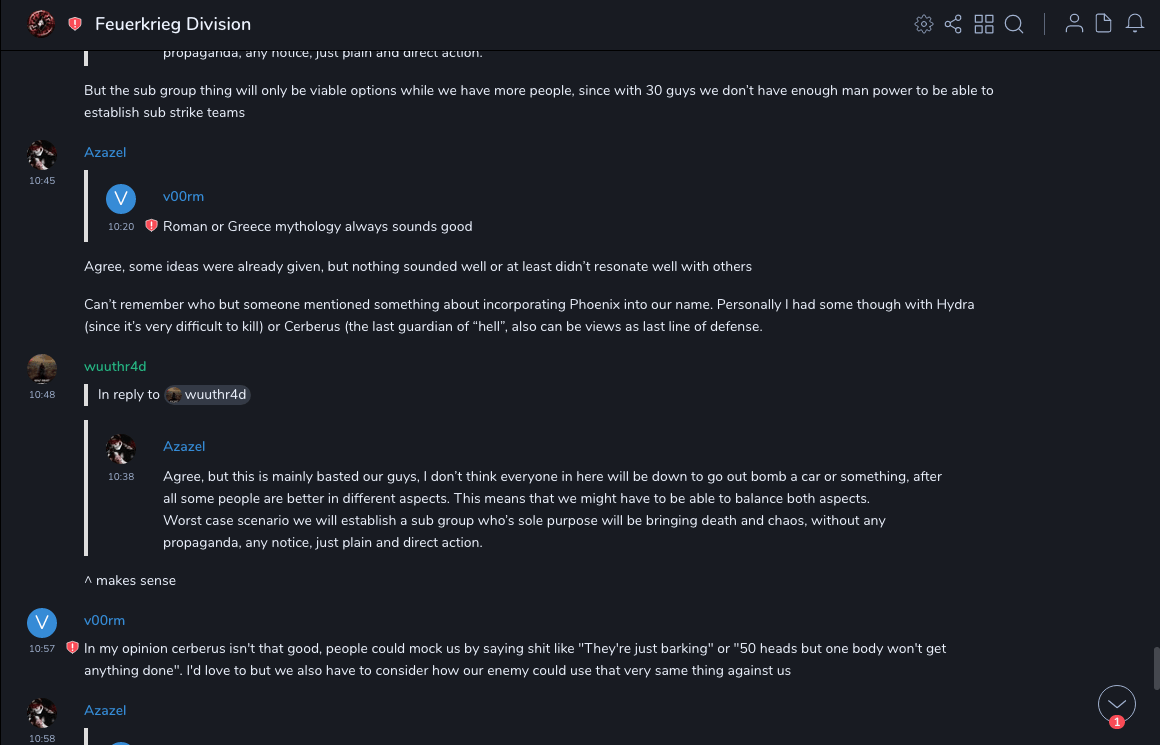The width and height of the screenshot is (1160, 745).
Task: Open the four-square grid icon
Action: (984, 24)
